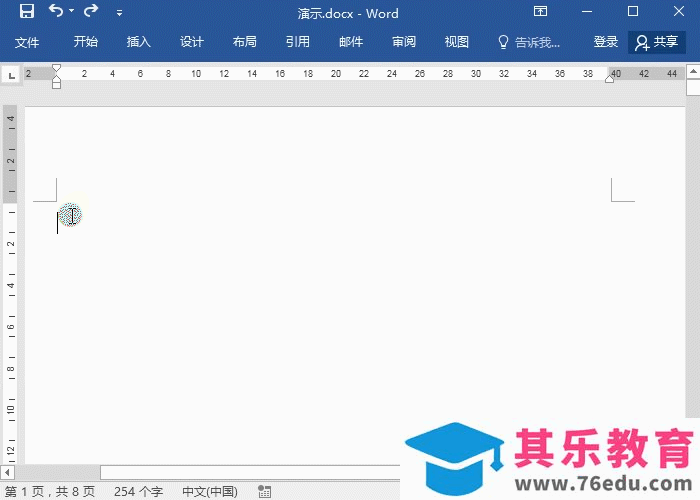
Task: Open the 邮件 tab
Action: click(x=351, y=42)
